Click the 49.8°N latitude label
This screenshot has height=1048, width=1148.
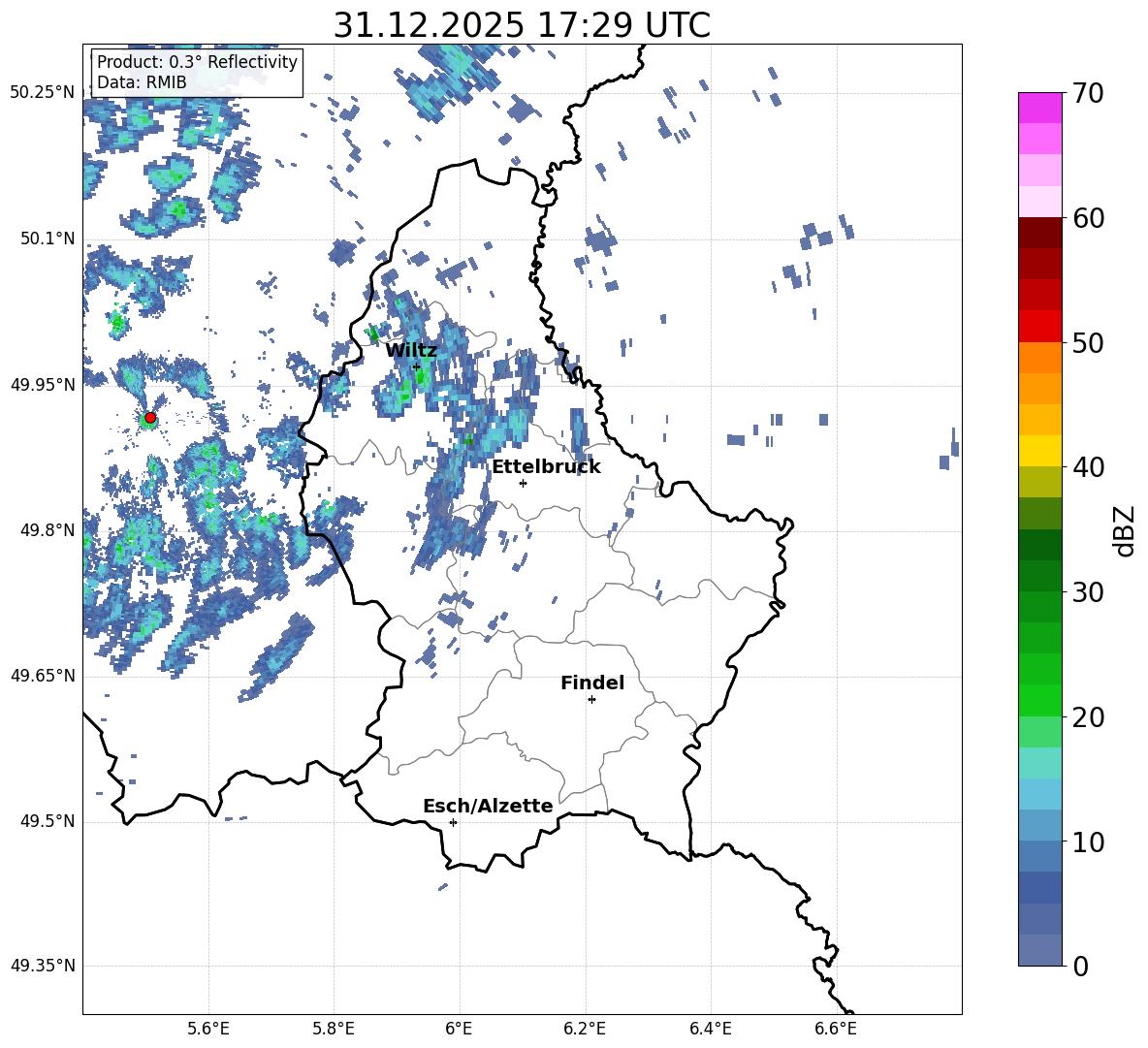48,530
